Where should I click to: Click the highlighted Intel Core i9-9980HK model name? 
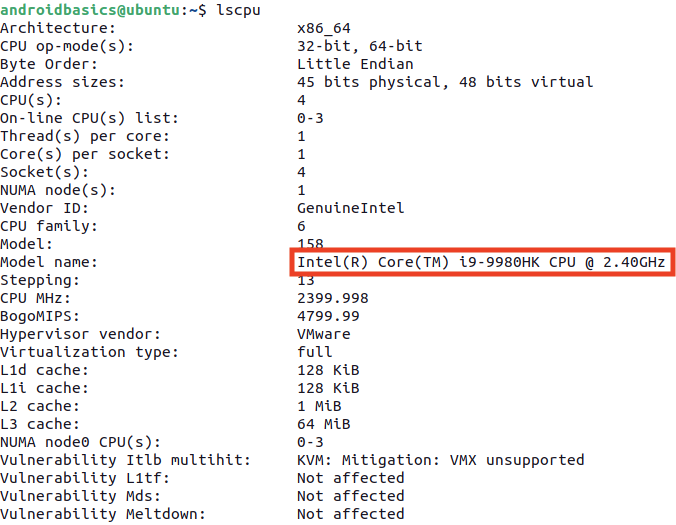click(x=481, y=262)
